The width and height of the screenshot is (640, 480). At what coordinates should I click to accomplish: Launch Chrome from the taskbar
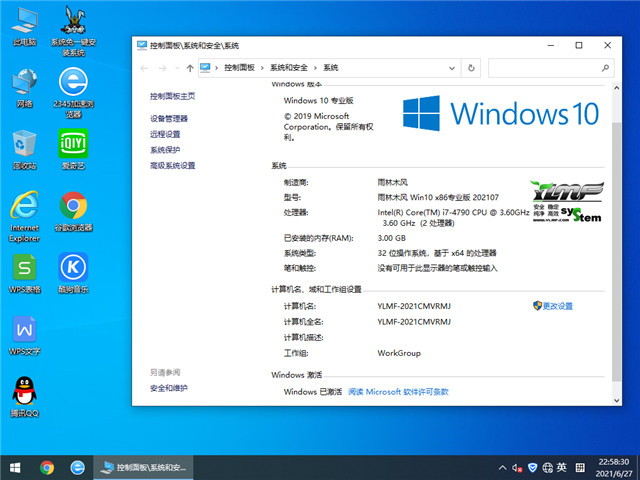(x=47, y=468)
